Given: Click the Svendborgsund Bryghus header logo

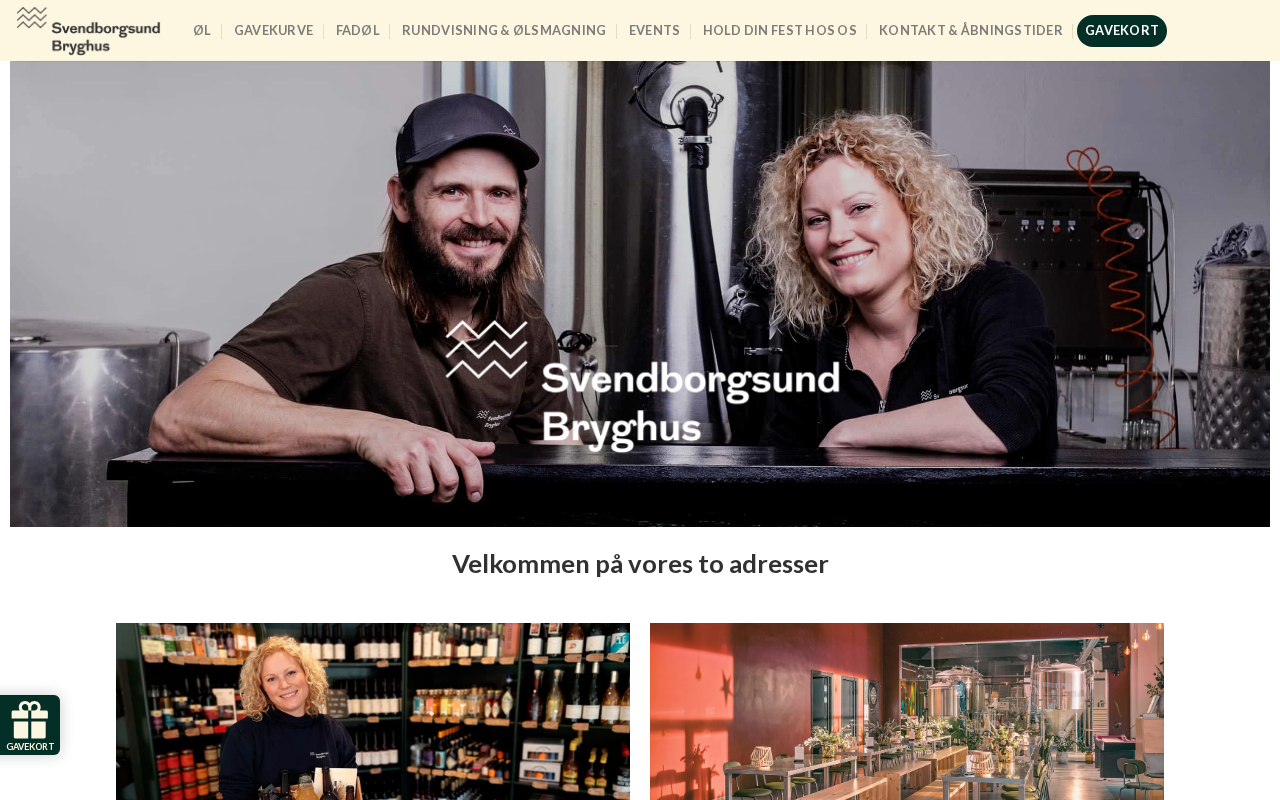Looking at the screenshot, I should coord(88,30).
